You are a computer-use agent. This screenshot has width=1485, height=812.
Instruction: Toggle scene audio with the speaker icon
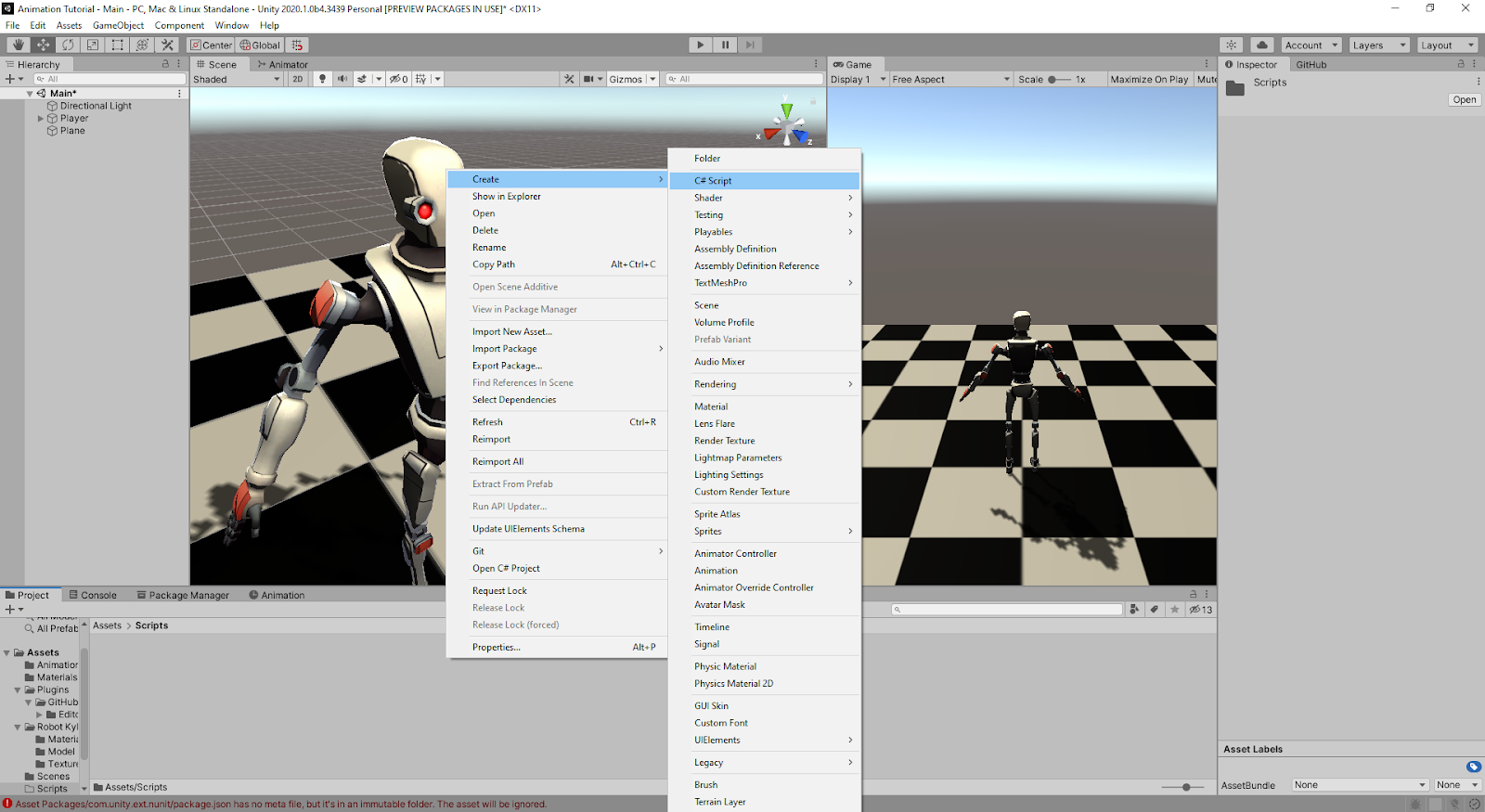[342, 79]
